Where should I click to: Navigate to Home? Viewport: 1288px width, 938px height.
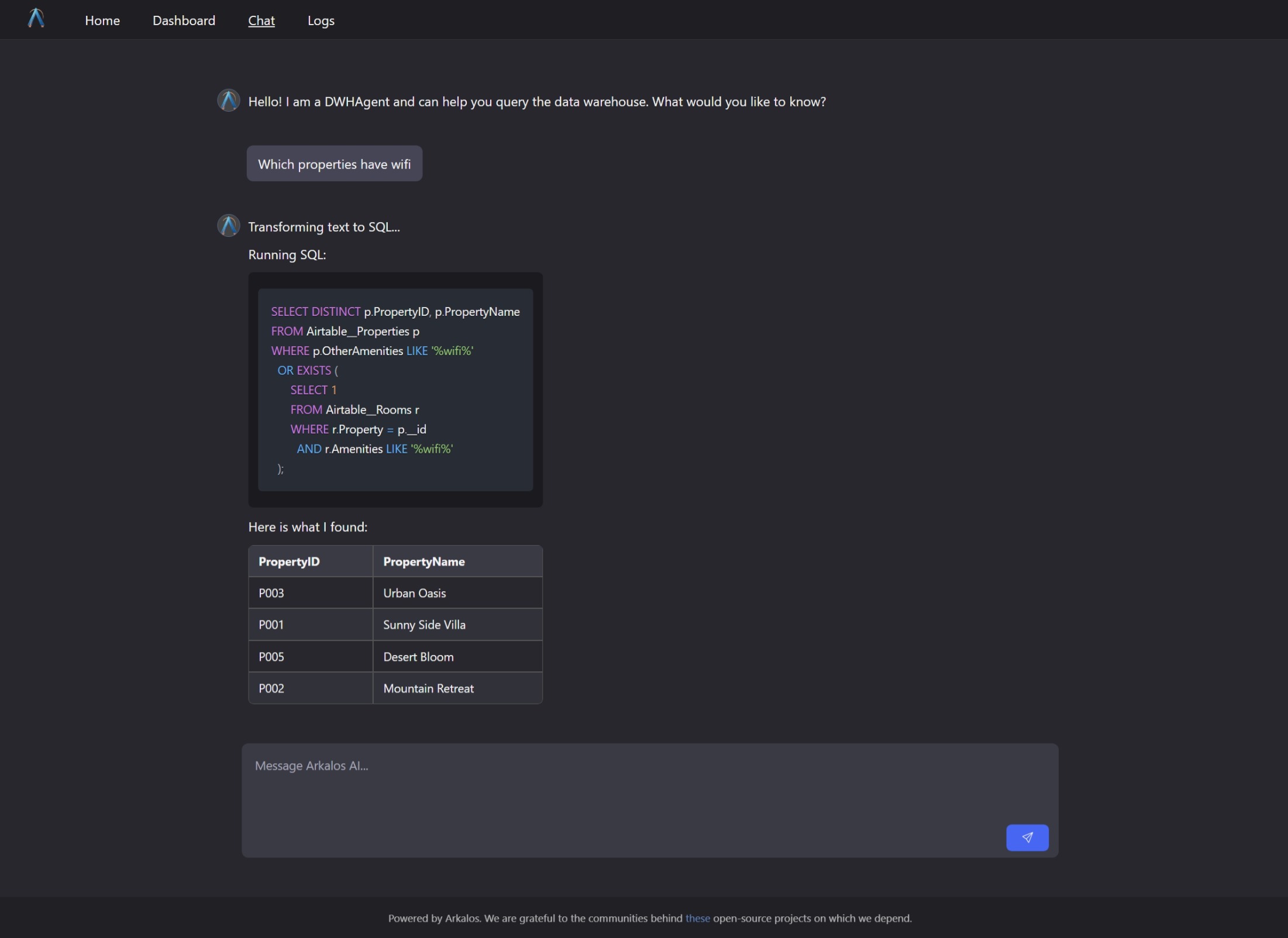[102, 20]
